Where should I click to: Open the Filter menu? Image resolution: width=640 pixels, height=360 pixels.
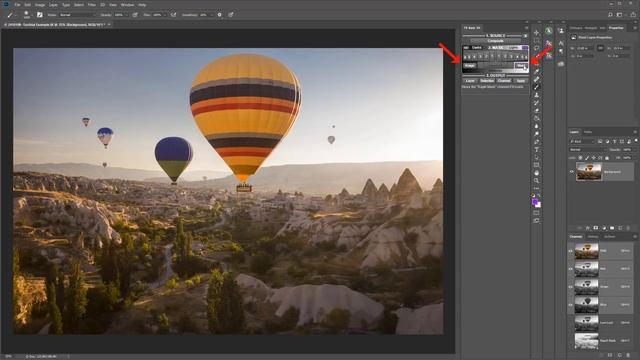coord(92,4)
